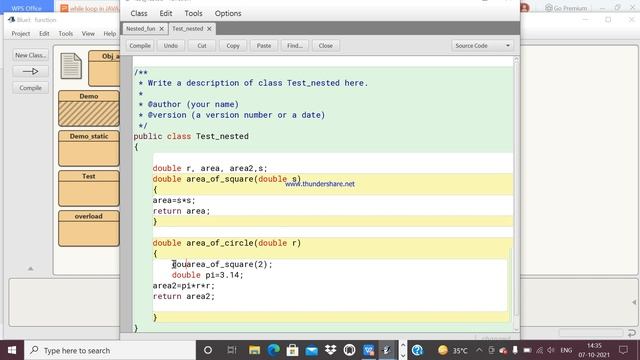The image size is (640, 360).
Task: Open BlueJ icon on taskbar
Action: click(x=387, y=350)
